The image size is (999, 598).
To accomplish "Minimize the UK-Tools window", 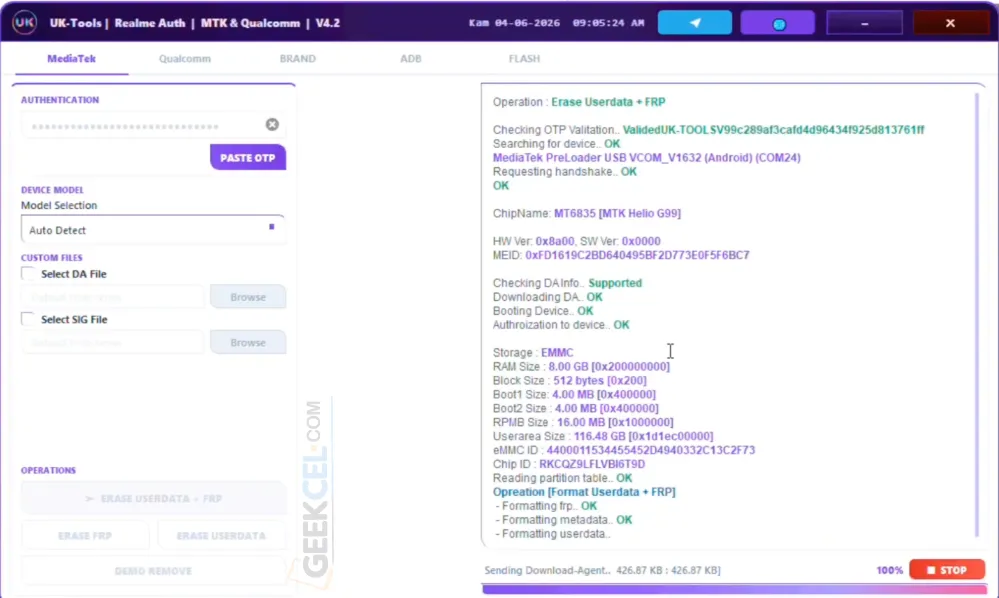I will pyautogui.click(x=864, y=23).
